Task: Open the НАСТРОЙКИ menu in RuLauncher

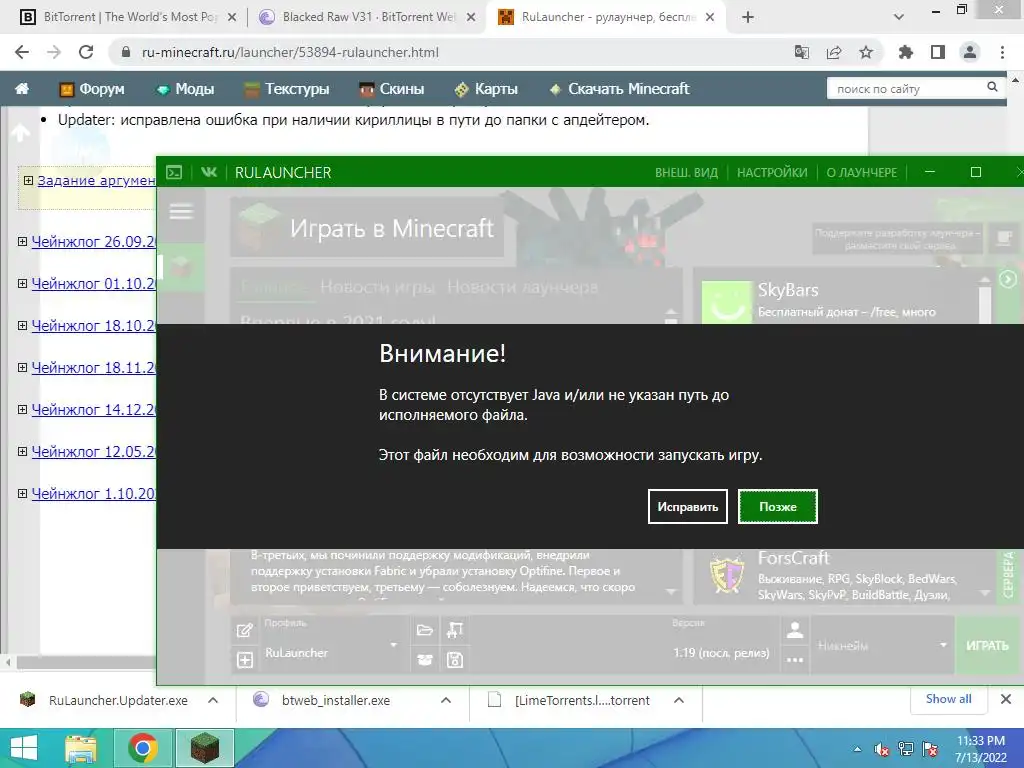Action: click(772, 172)
